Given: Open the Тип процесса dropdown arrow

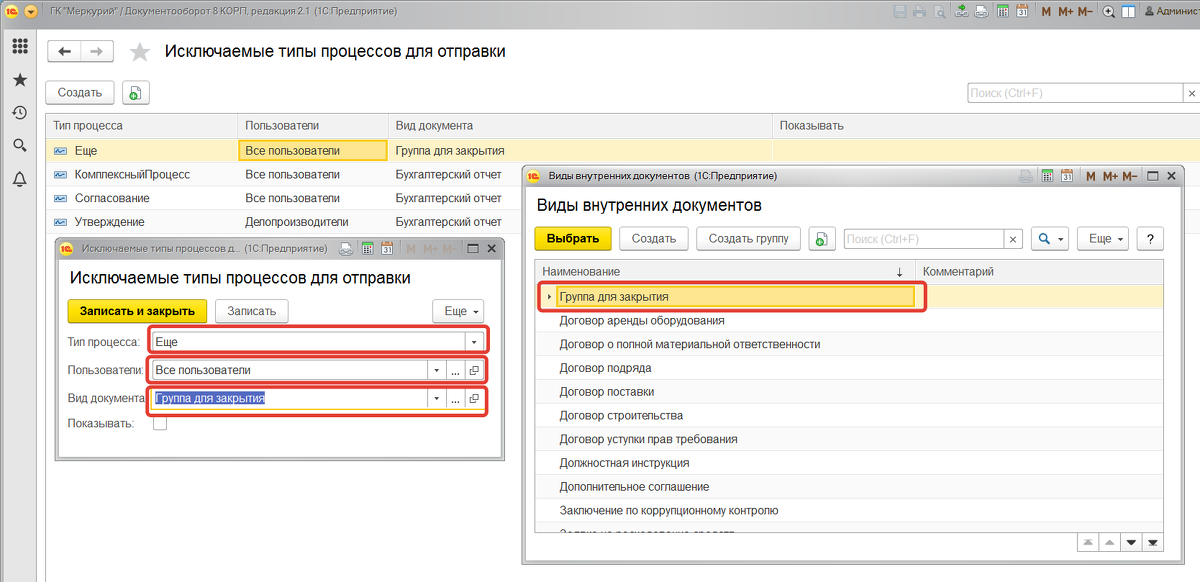Looking at the screenshot, I should [x=475, y=339].
